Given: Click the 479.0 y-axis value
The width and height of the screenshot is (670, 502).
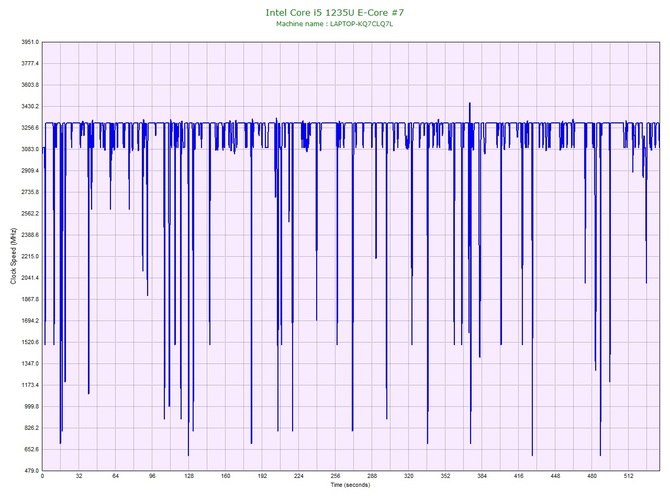Looking at the screenshot, I should coord(31,471).
